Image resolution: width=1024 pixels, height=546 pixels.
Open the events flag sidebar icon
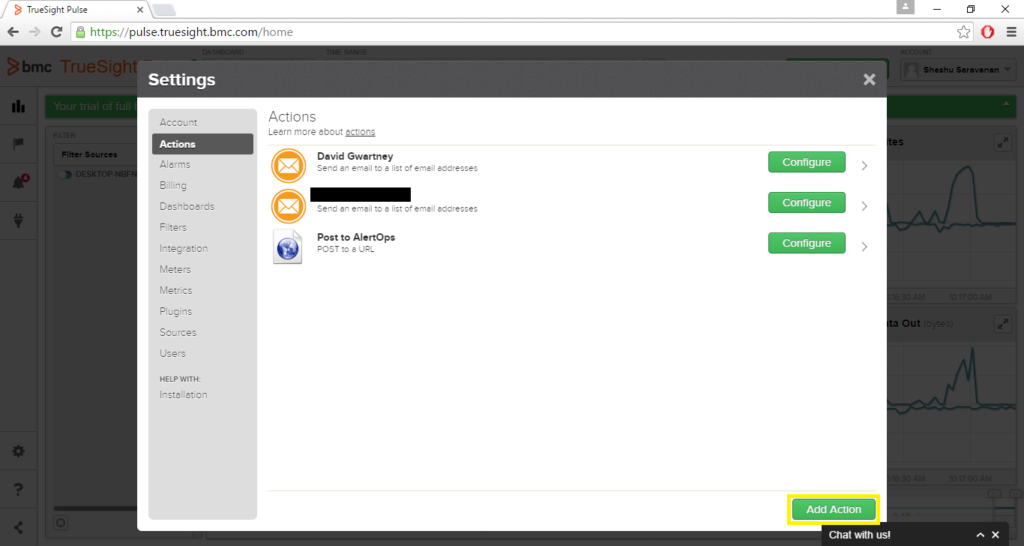pyautogui.click(x=18, y=144)
